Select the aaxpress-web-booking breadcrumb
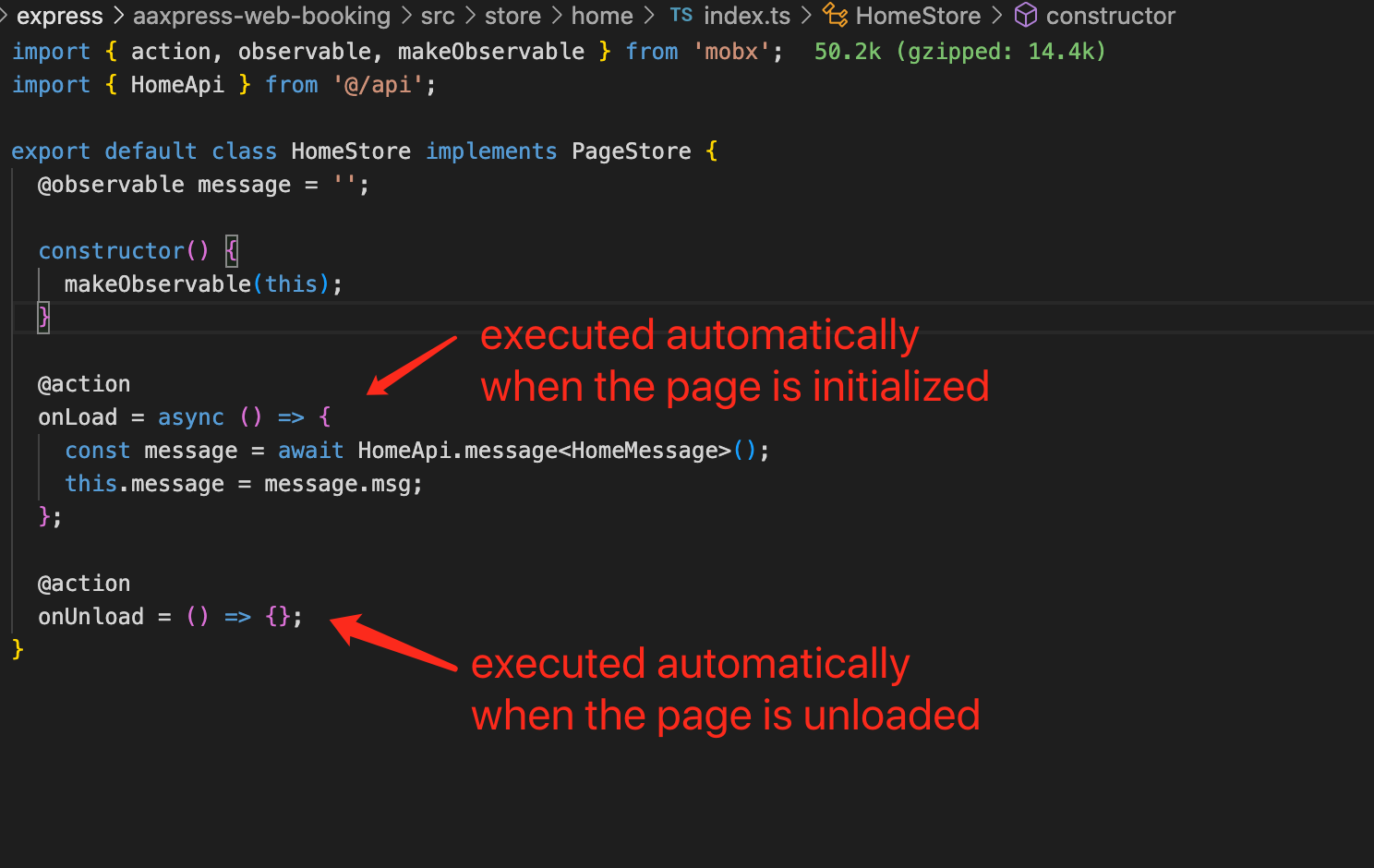 [x=261, y=16]
